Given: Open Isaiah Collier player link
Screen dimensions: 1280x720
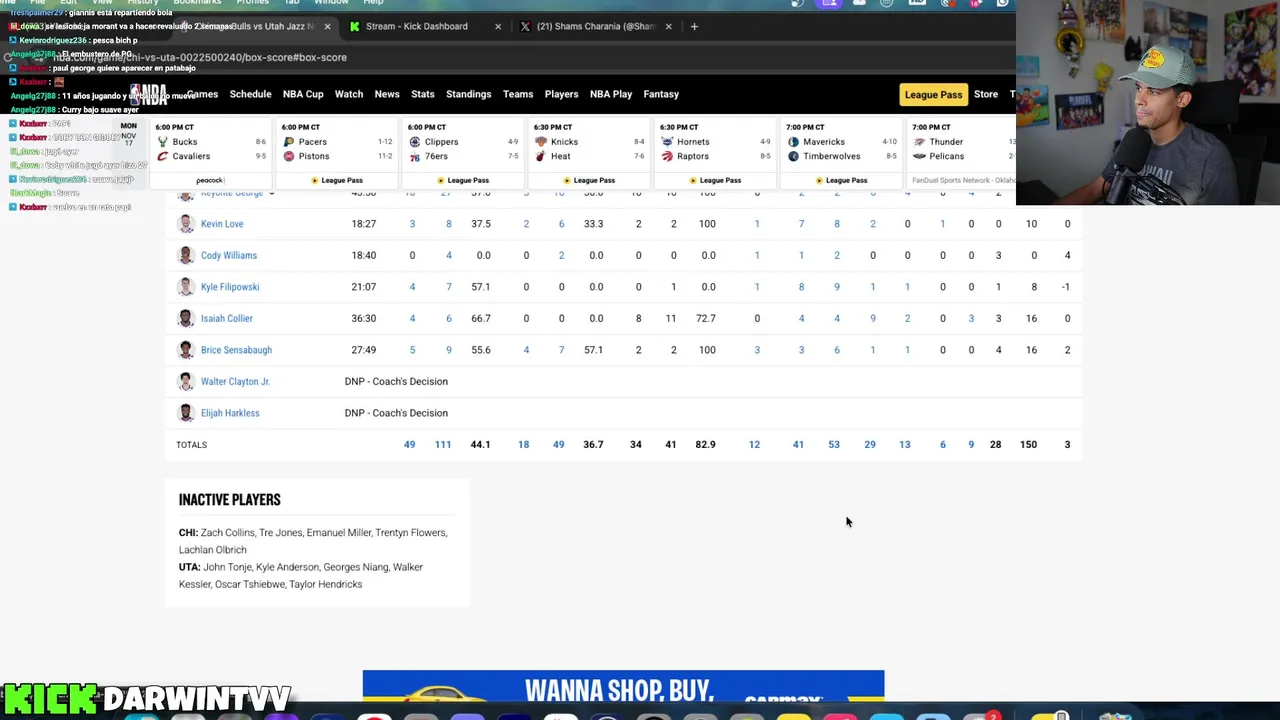Looking at the screenshot, I should (227, 318).
